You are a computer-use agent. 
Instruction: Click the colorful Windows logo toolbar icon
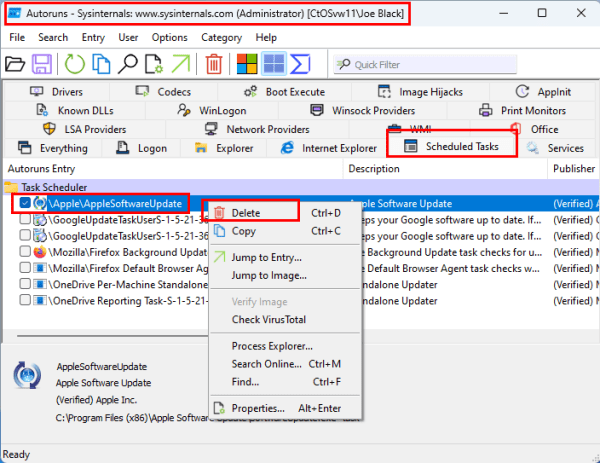[247, 64]
